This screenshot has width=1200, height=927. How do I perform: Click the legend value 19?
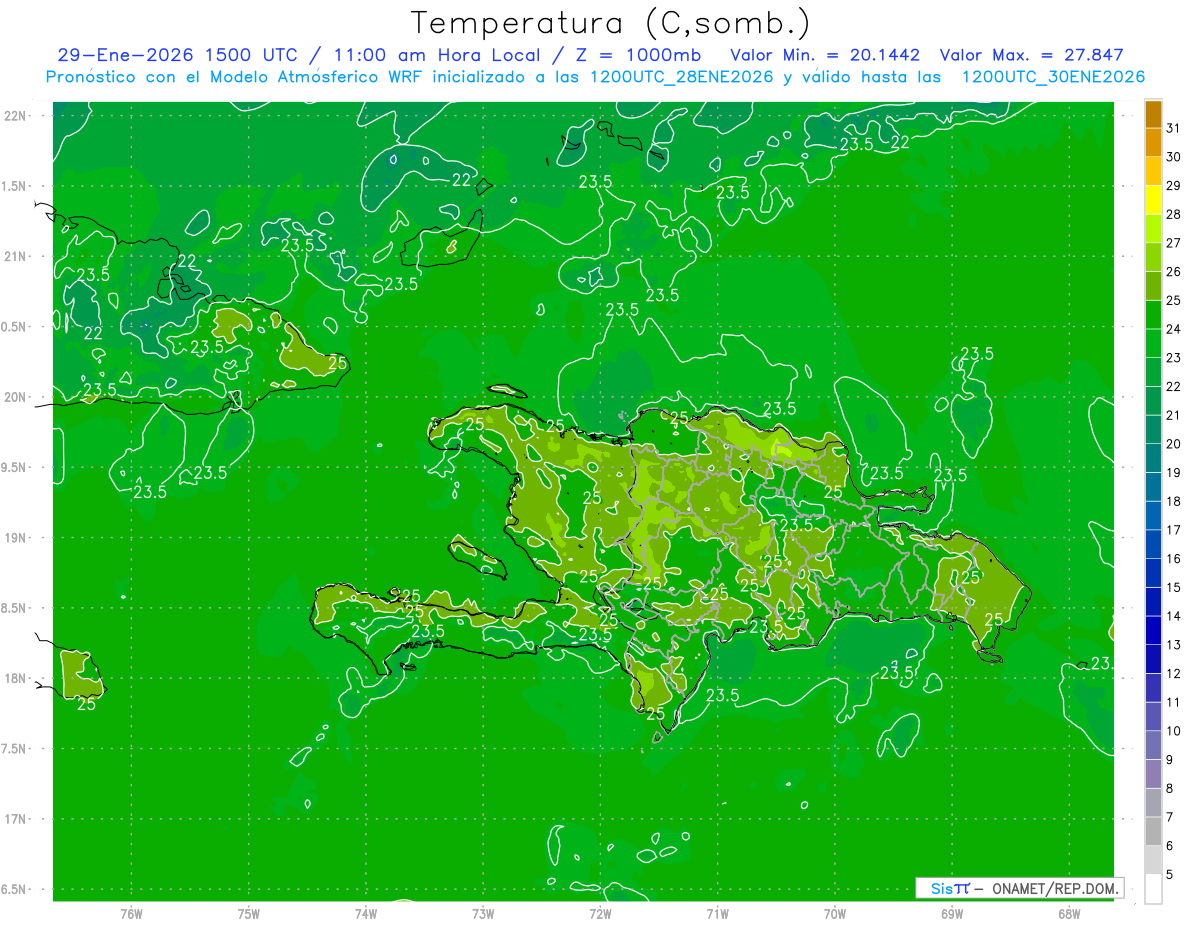pos(1173,472)
